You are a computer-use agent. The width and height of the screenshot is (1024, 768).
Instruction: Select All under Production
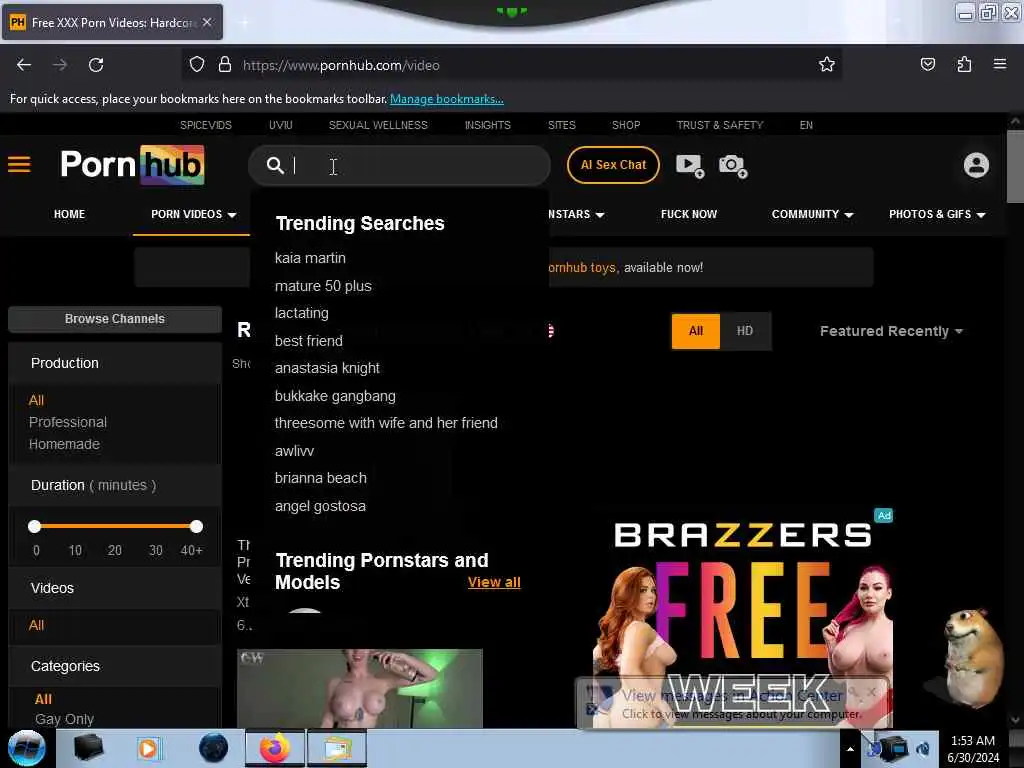(x=37, y=400)
